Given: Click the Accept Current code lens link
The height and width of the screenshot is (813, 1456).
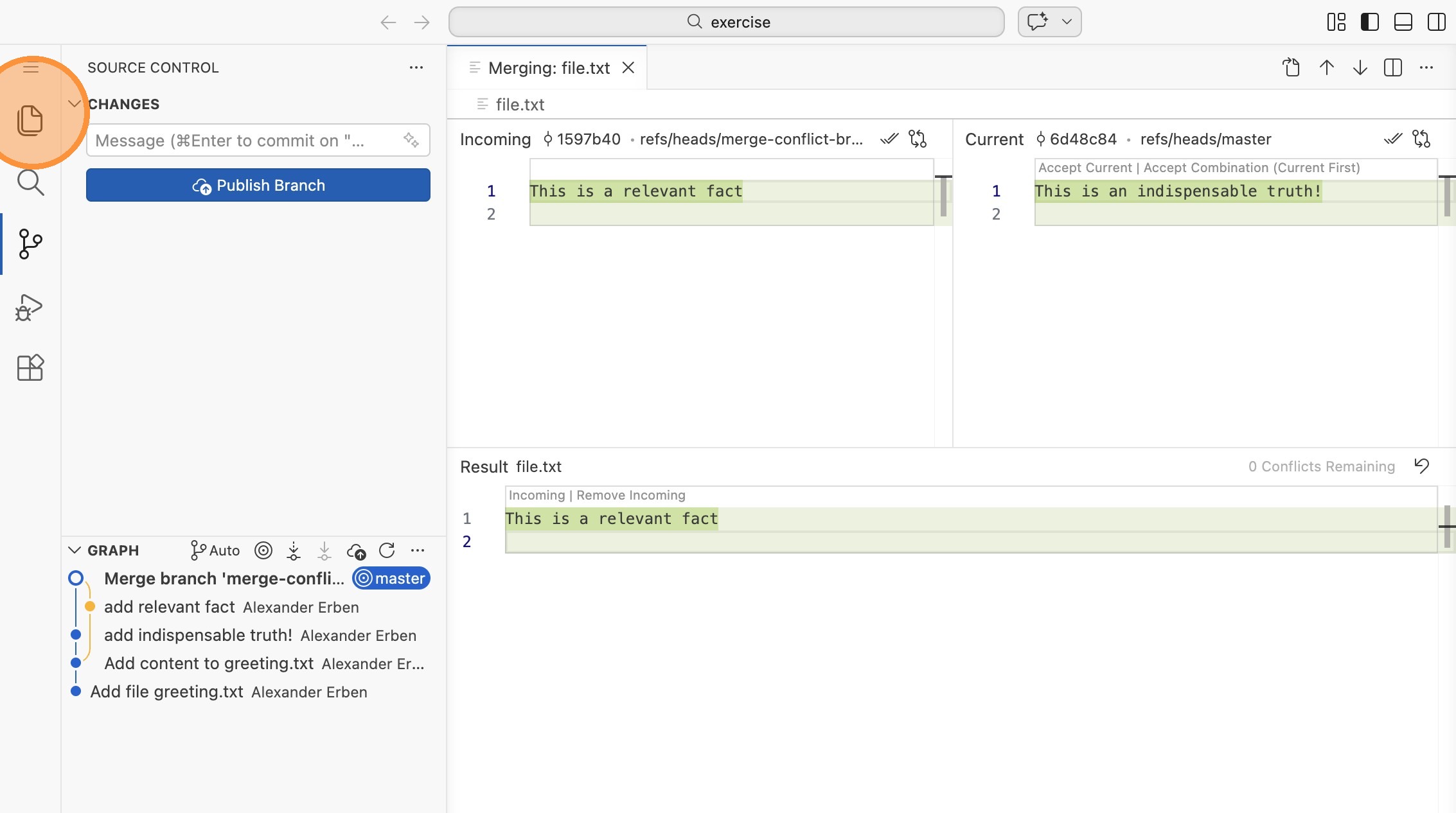Looking at the screenshot, I should click(1085, 168).
